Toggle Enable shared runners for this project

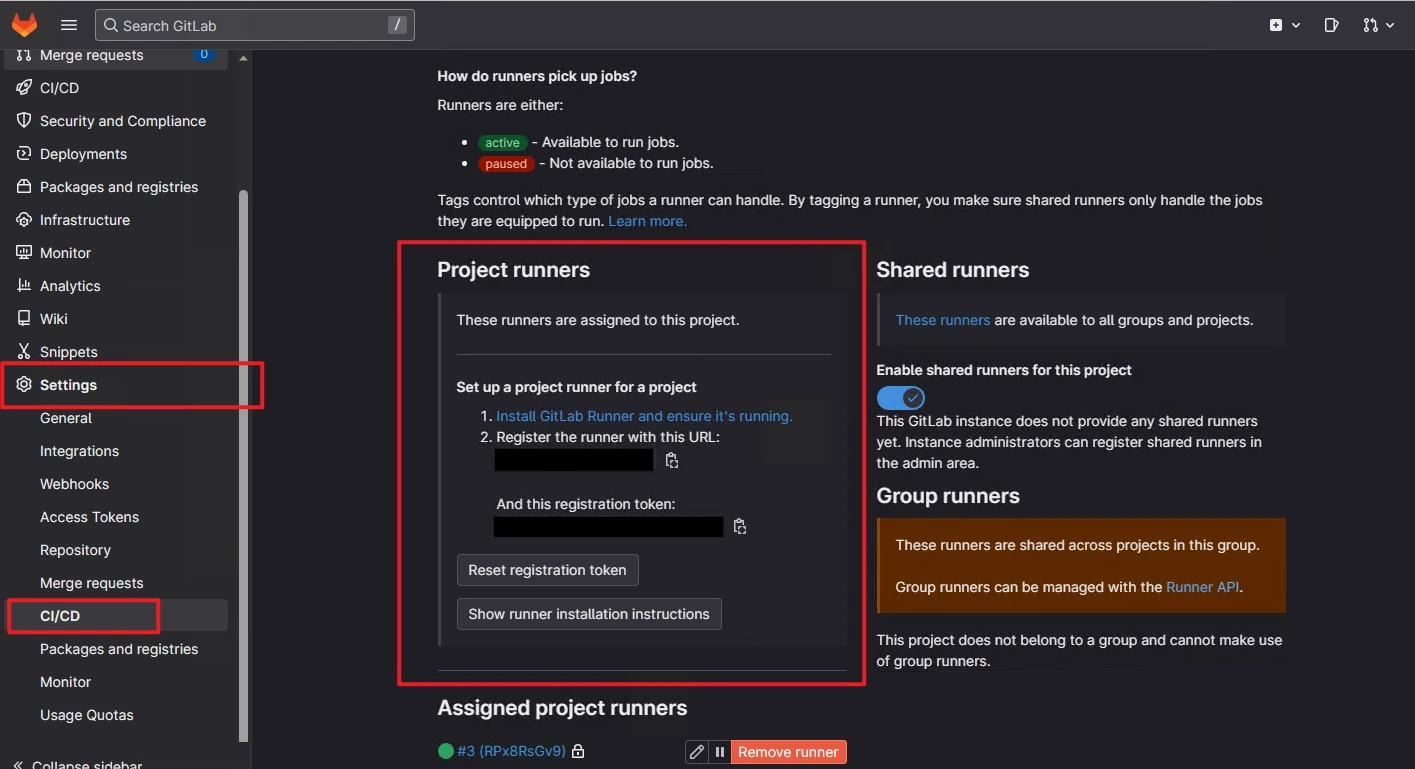901,398
